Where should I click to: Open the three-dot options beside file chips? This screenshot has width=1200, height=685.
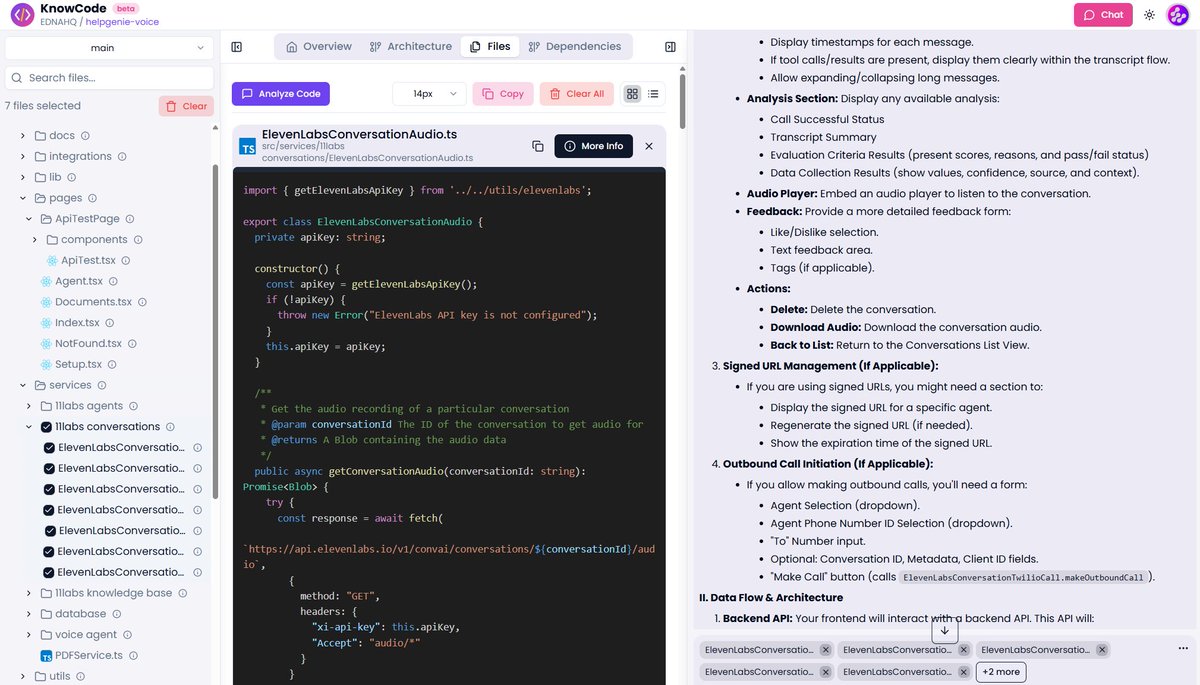(x=1183, y=649)
